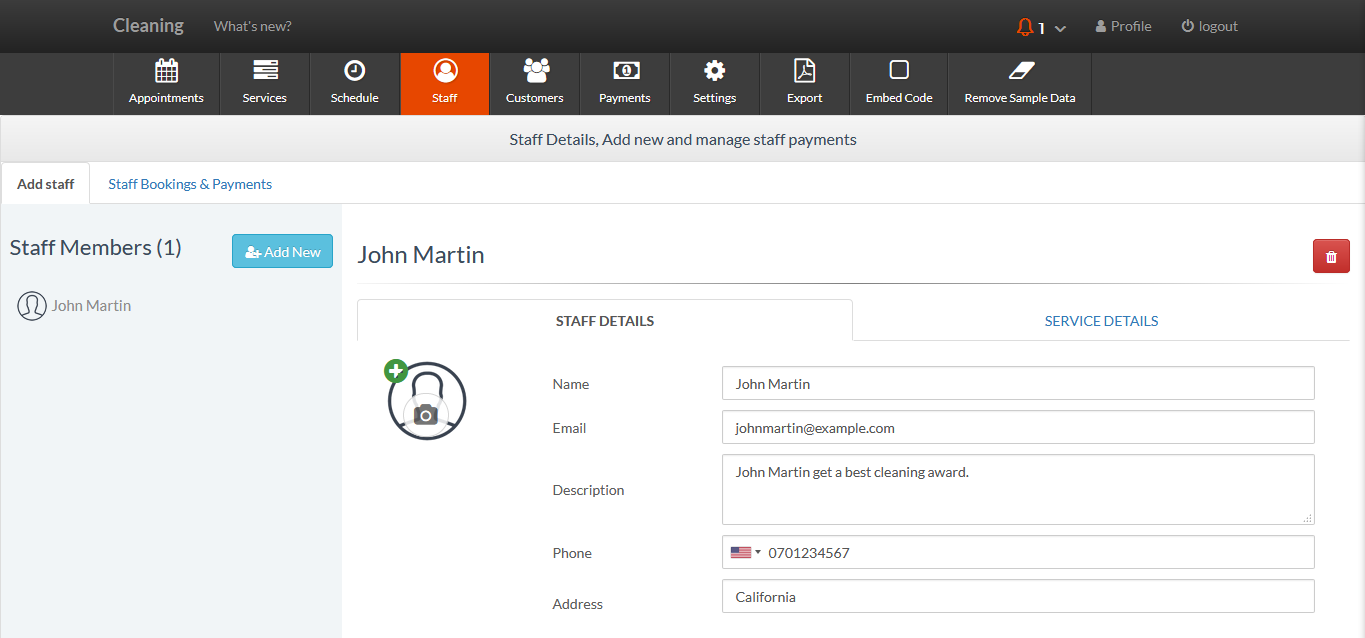This screenshot has width=1365, height=638.
Task: Delete staff with red trash button
Action: click(x=1331, y=257)
